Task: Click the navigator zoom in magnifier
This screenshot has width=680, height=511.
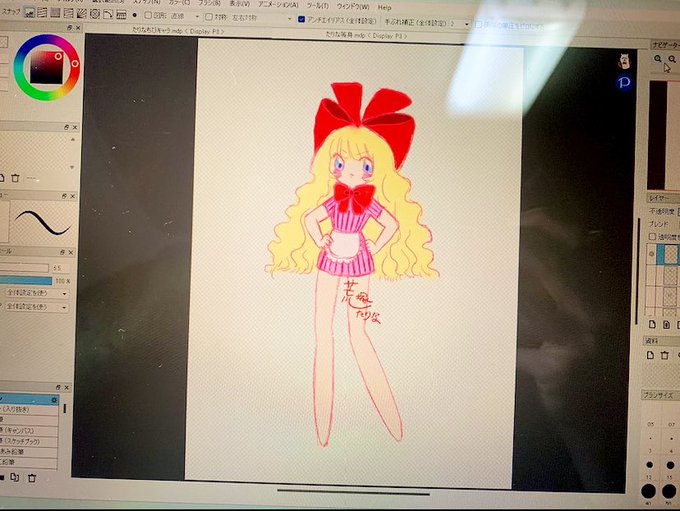Action: coord(658,59)
